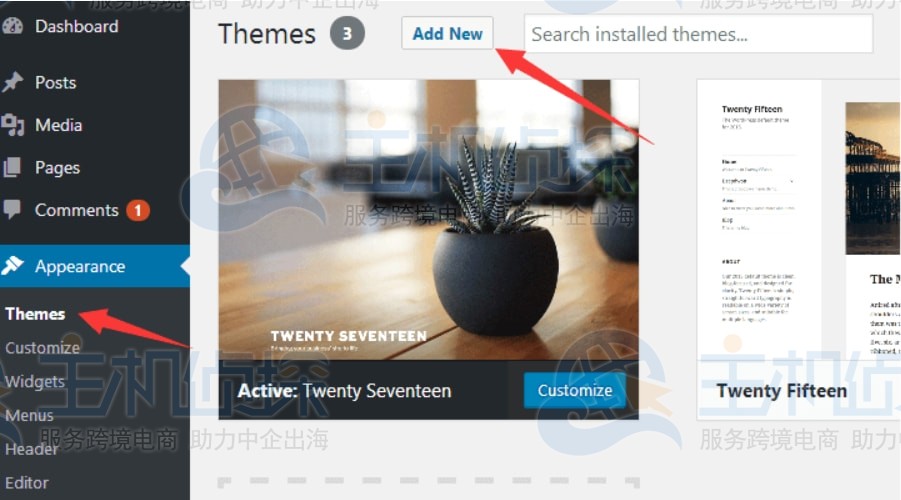Viewport: 901px width, 500px height.
Task: Click the themes count badge 3
Action: coord(347,33)
